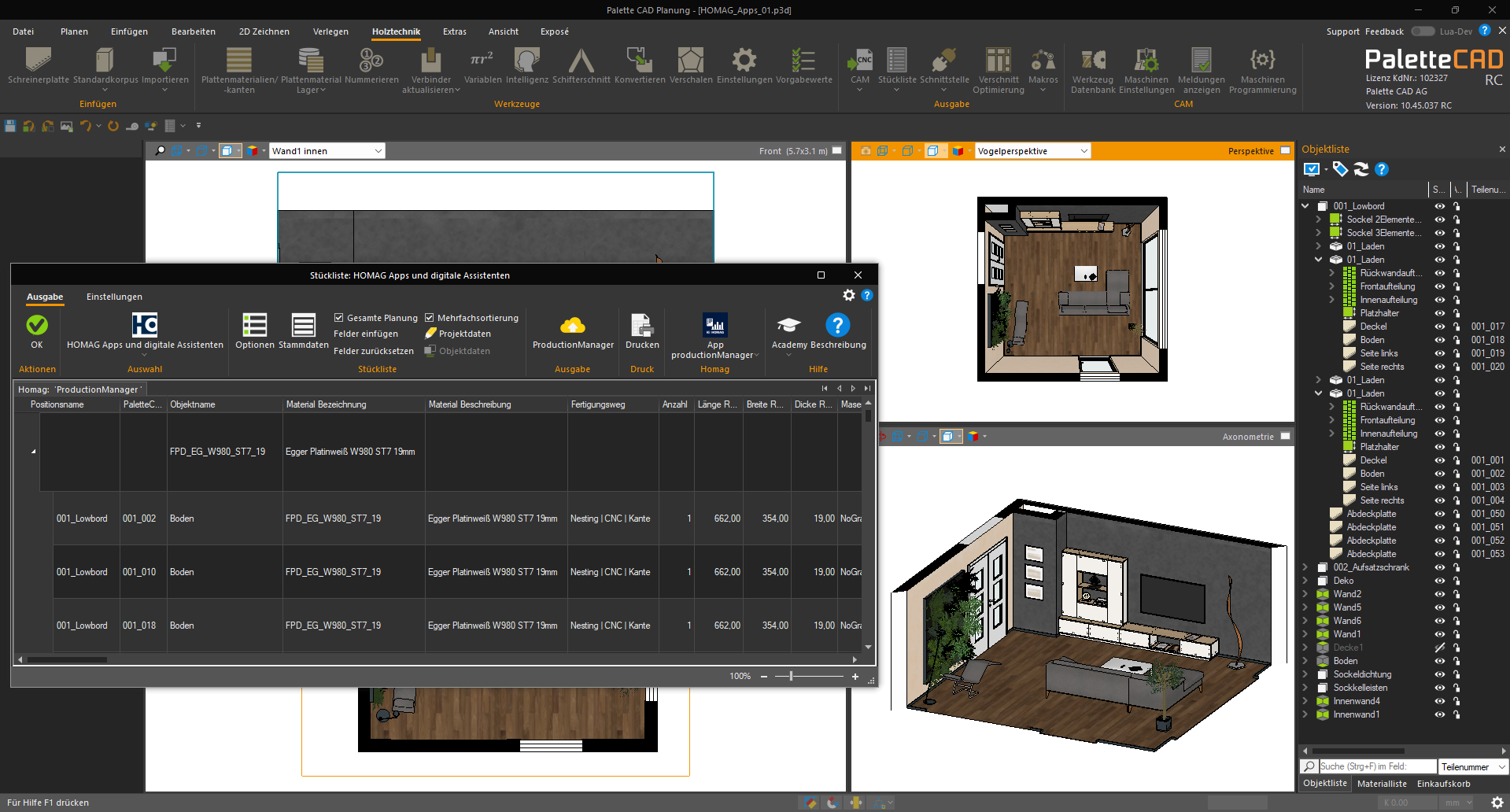Click Felder zurücksetzen

click(373, 351)
